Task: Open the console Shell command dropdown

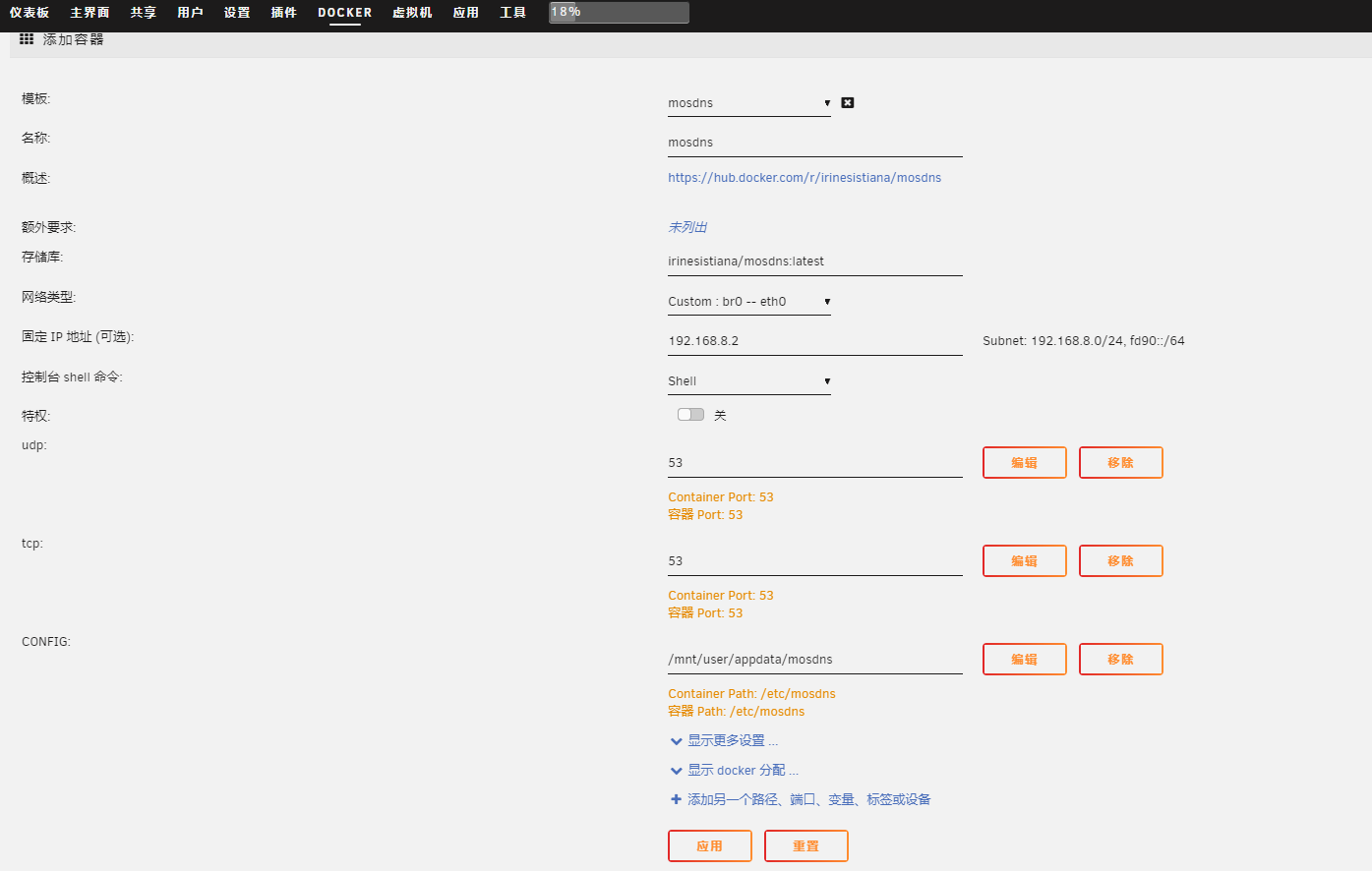Action: [748, 381]
